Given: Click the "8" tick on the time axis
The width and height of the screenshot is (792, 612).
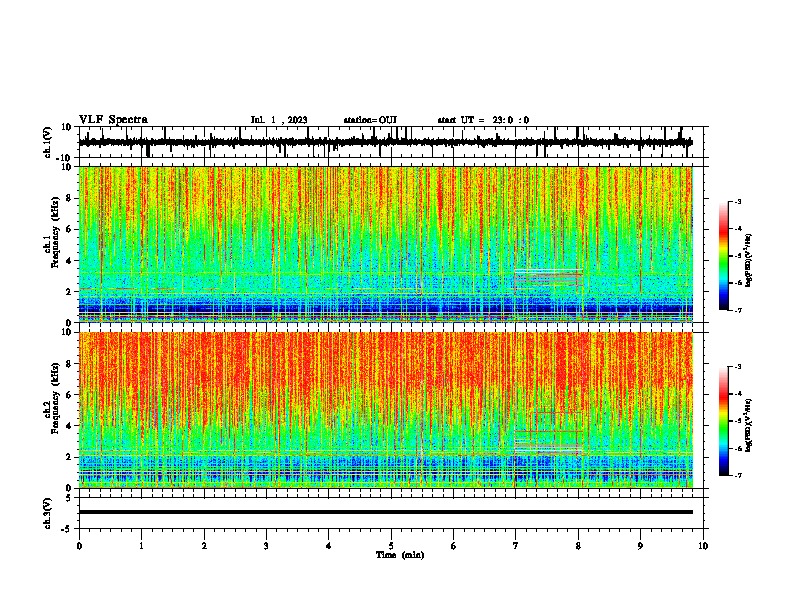Looking at the screenshot, I should tap(578, 546).
